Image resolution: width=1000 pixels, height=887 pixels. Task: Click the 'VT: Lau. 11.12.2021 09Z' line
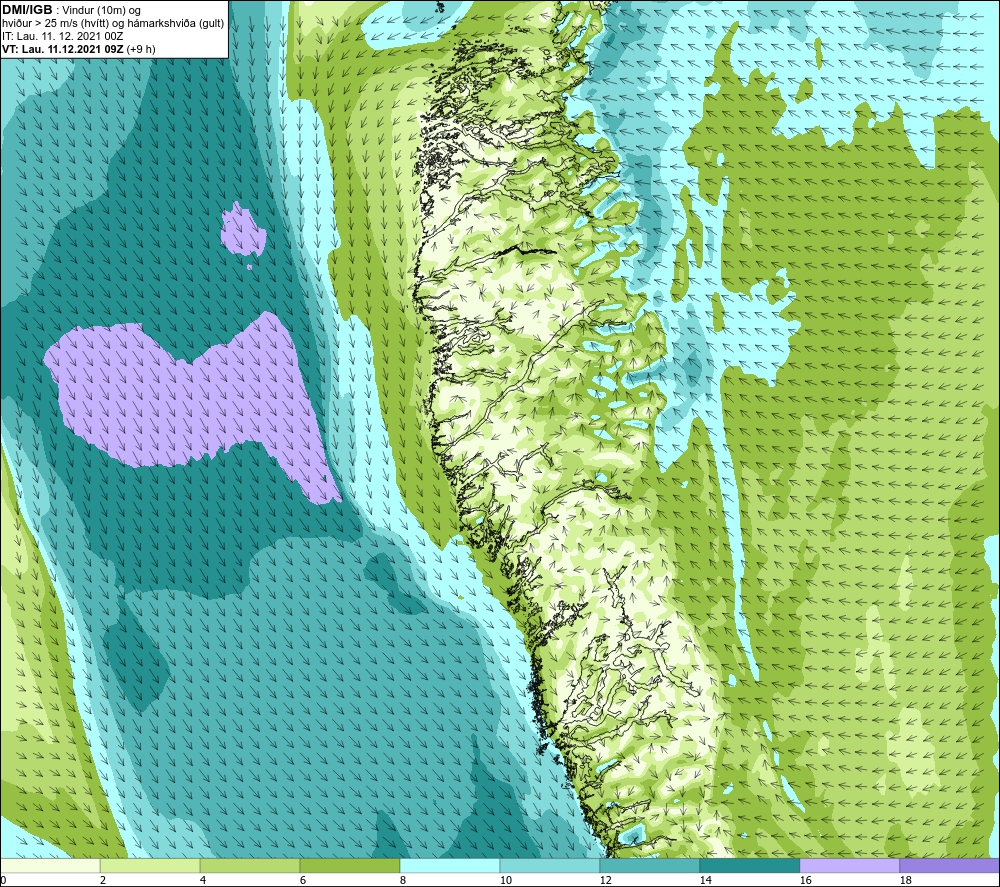(62, 49)
